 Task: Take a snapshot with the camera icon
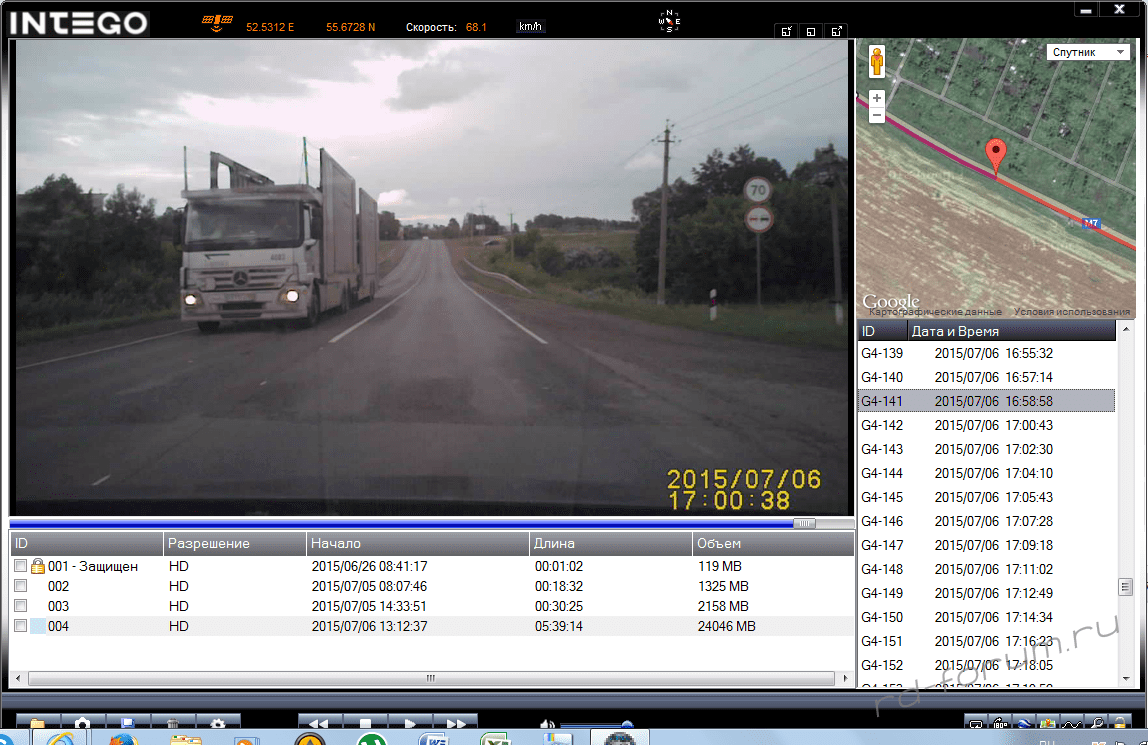click(83, 722)
